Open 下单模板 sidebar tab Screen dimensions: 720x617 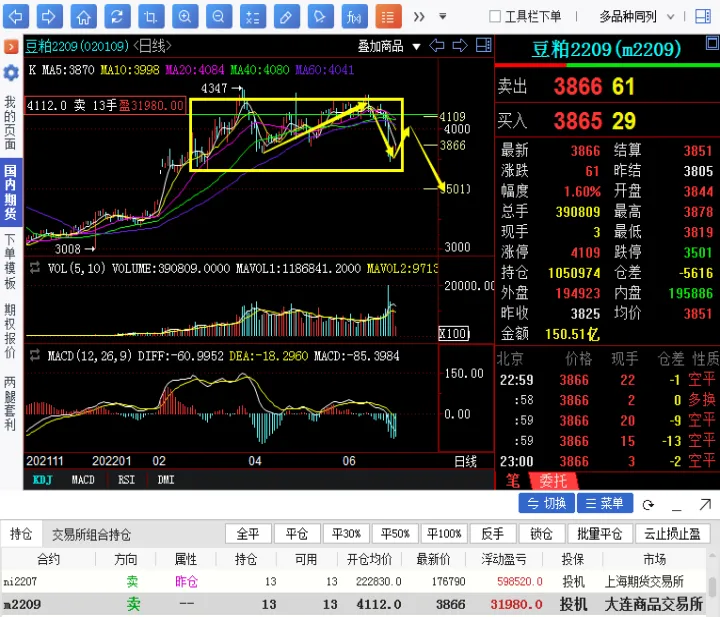pyautogui.click(x=10, y=262)
